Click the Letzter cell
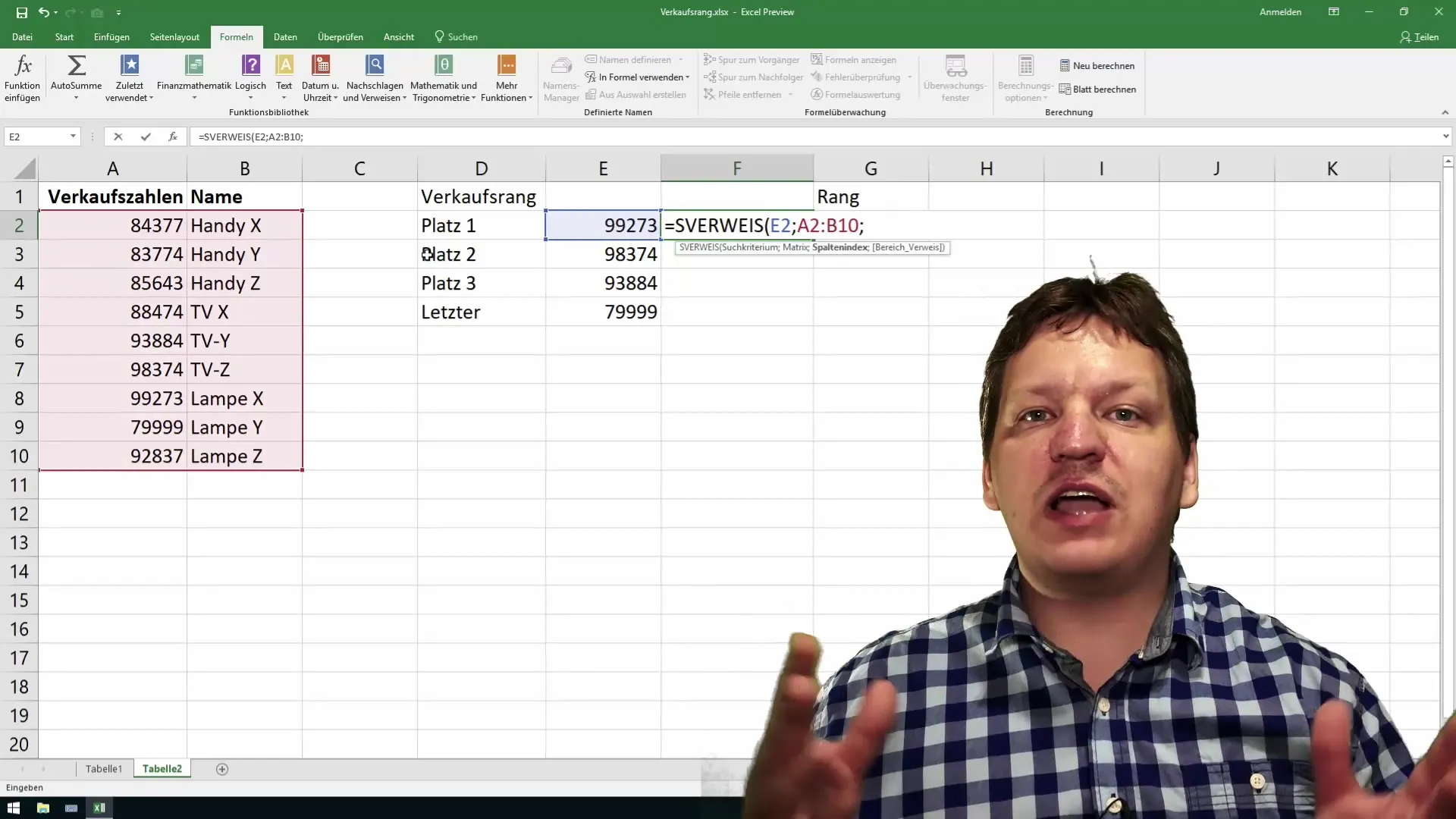Image resolution: width=1456 pixels, height=819 pixels. coord(481,312)
